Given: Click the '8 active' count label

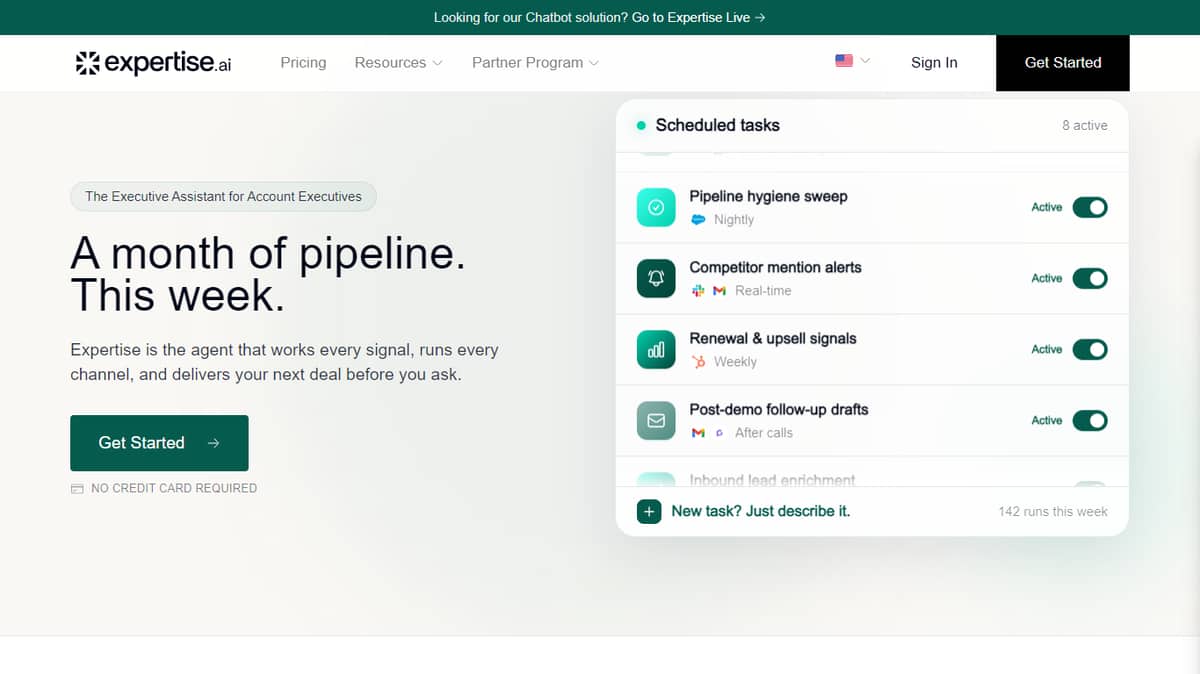Looking at the screenshot, I should tap(1085, 126).
